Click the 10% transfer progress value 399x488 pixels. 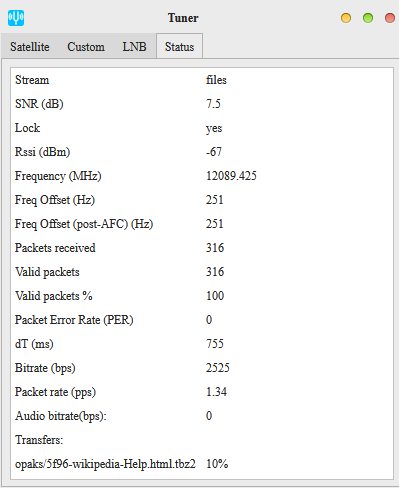[x=217, y=464]
